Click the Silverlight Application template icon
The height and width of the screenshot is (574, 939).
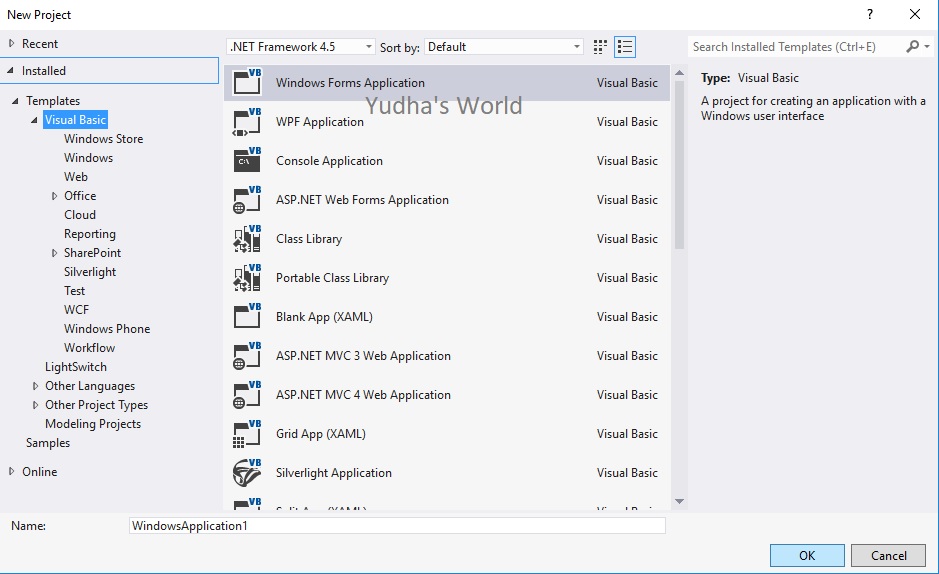pos(247,472)
